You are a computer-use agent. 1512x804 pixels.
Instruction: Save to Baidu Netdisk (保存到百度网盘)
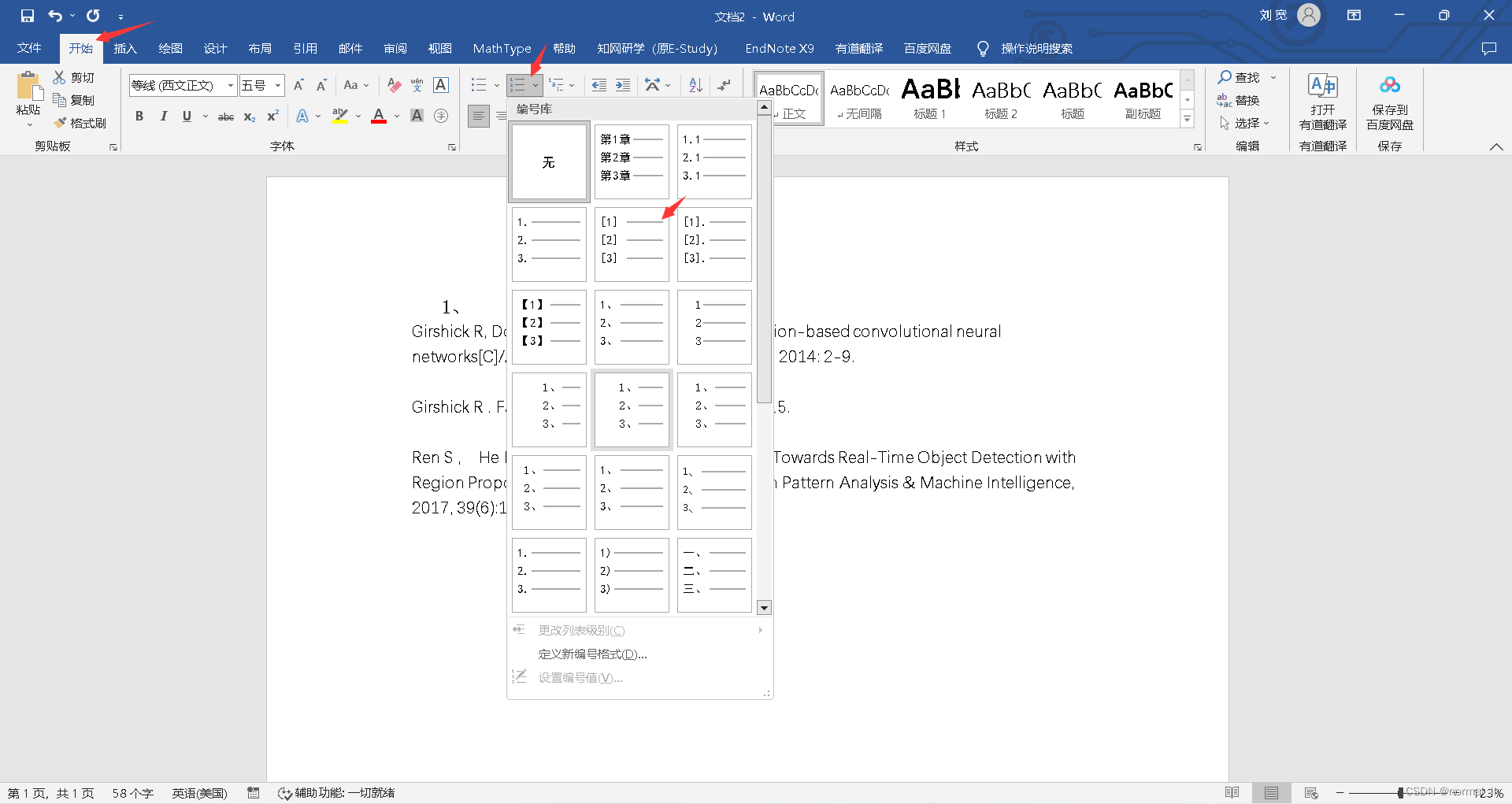pyautogui.click(x=1390, y=102)
